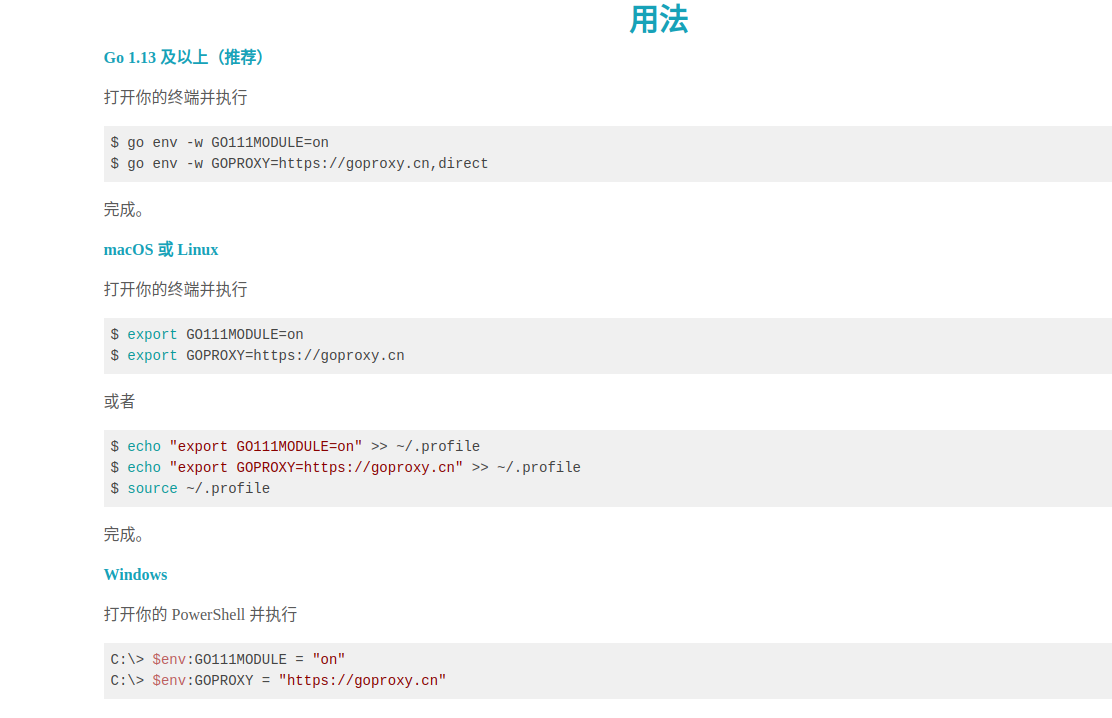Click the "export GOPROXY=https://goproxy.cn" code line

coord(258,356)
